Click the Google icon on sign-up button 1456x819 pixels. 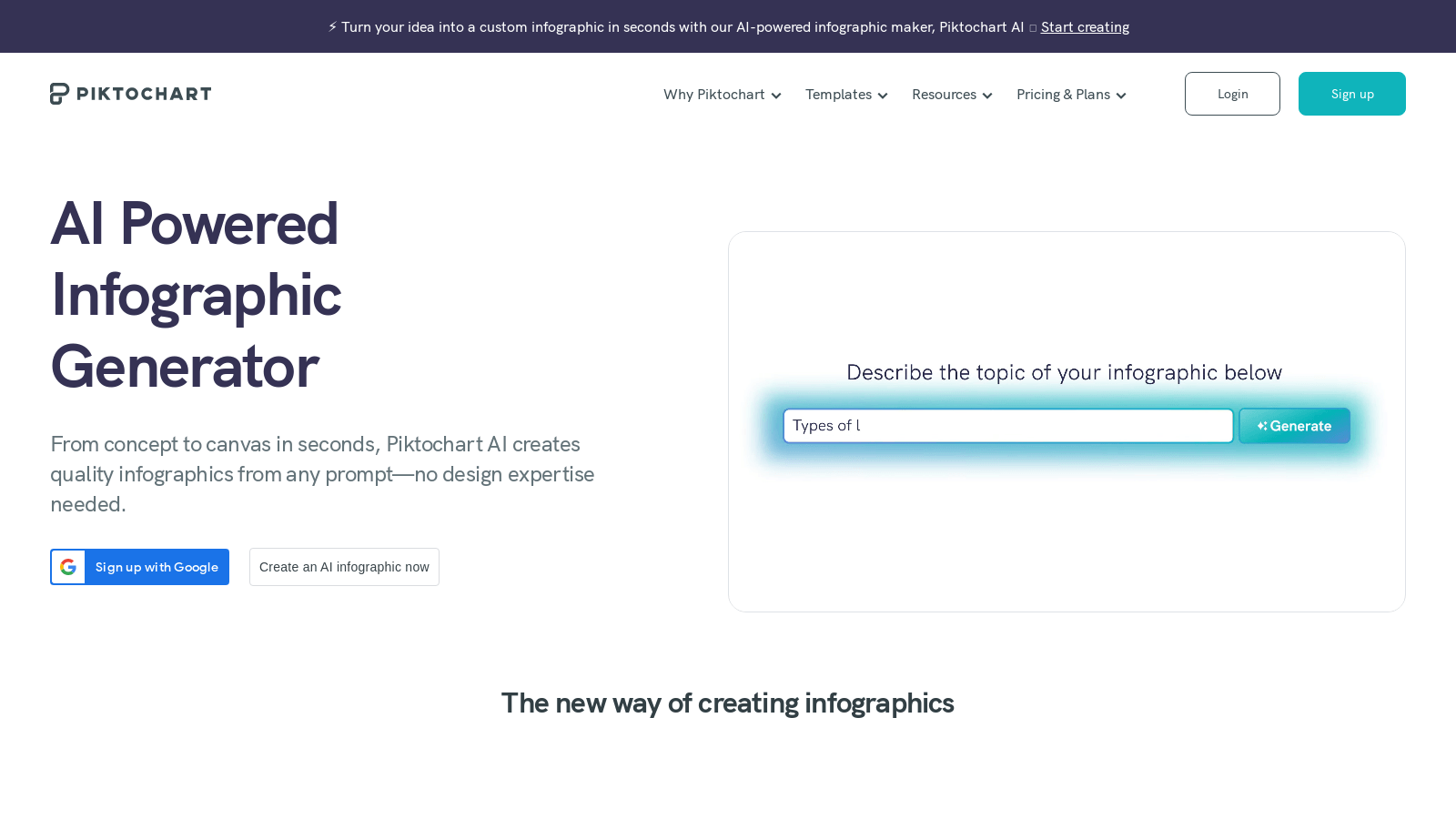click(68, 567)
